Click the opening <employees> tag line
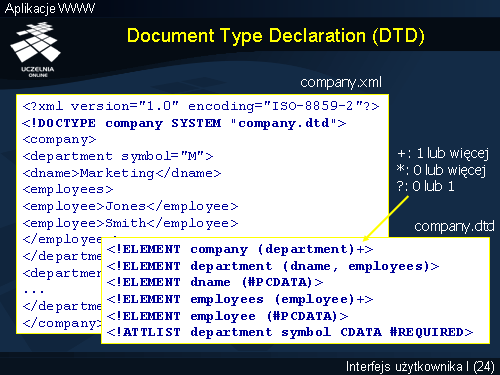This screenshot has width=500, height=375. pos(68,190)
